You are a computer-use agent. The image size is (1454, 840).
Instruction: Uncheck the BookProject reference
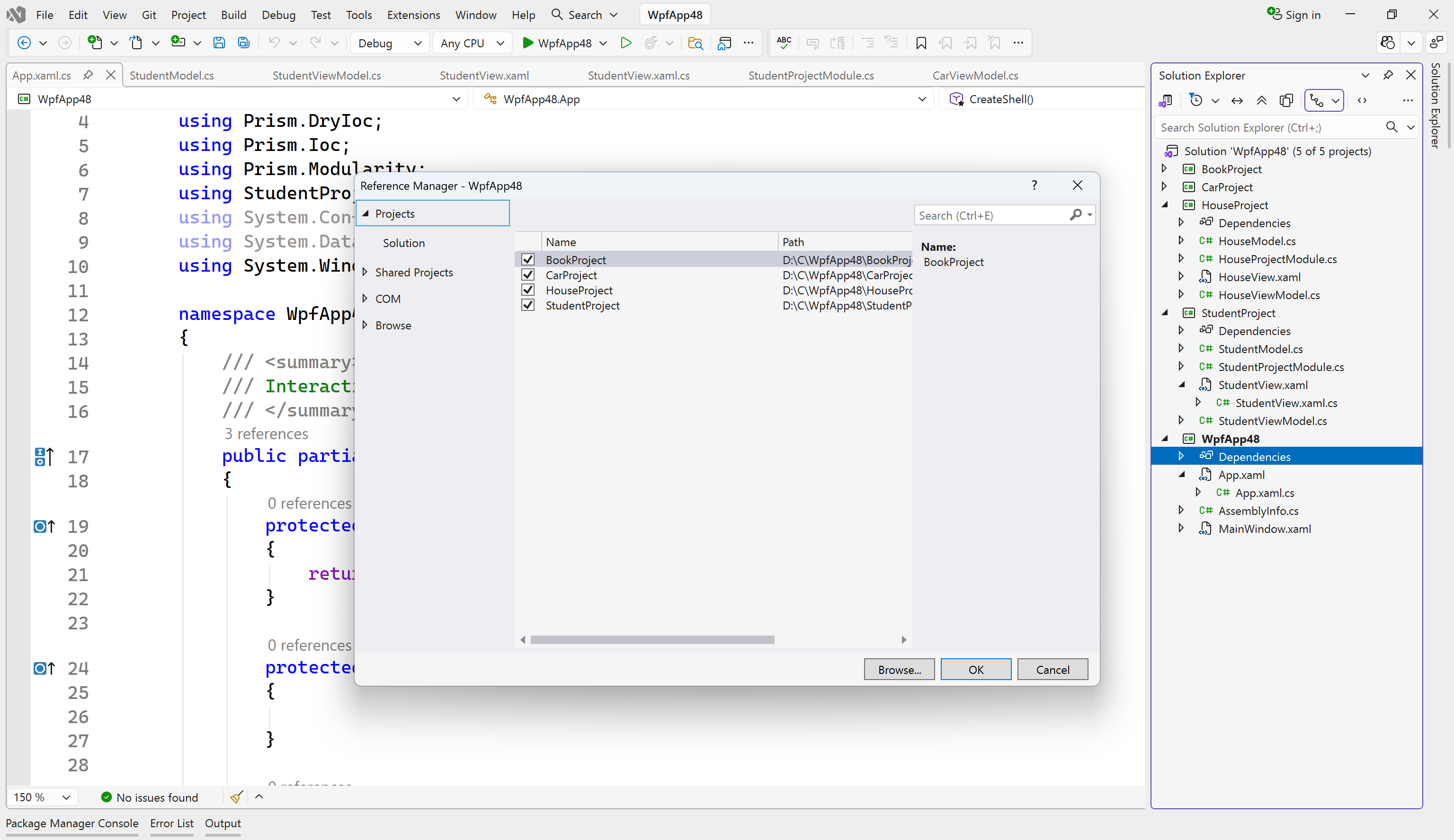click(527, 259)
